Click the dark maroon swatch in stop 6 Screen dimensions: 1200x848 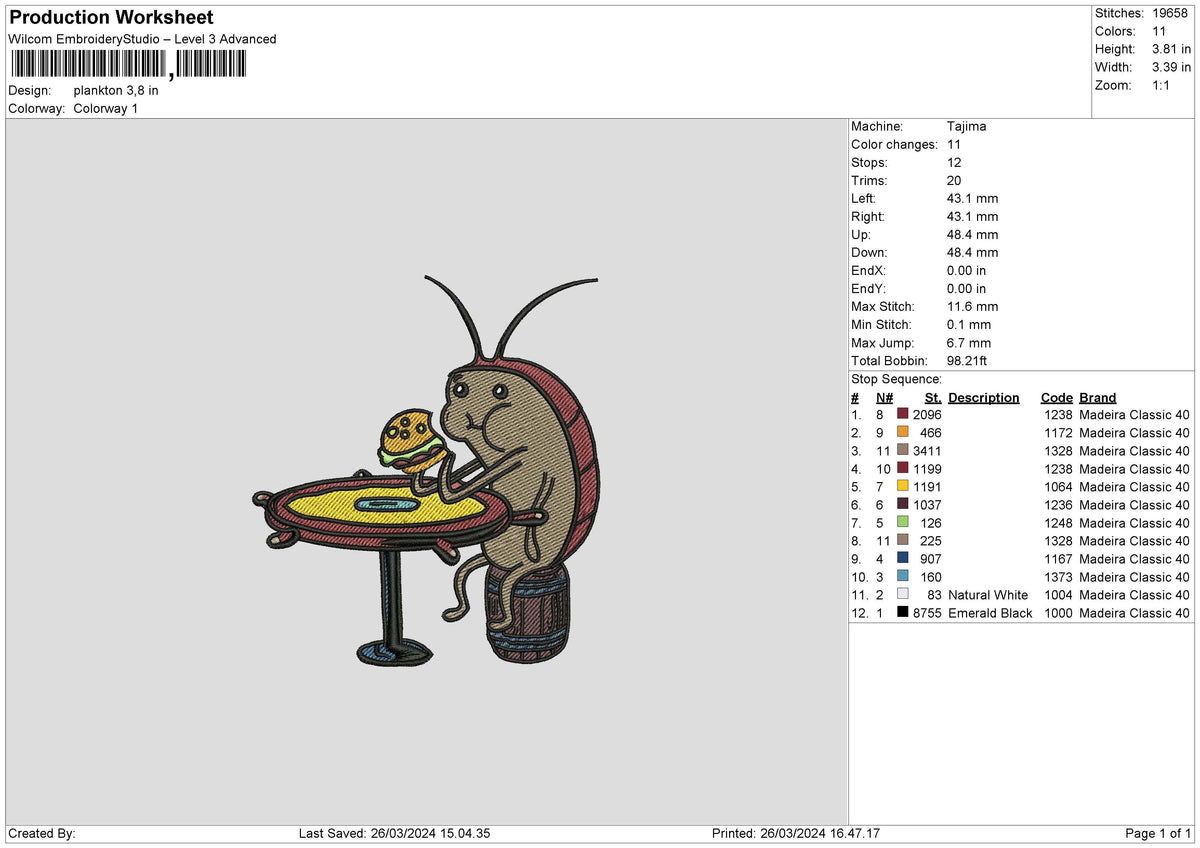pyautogui.click(x=903, y=504)
